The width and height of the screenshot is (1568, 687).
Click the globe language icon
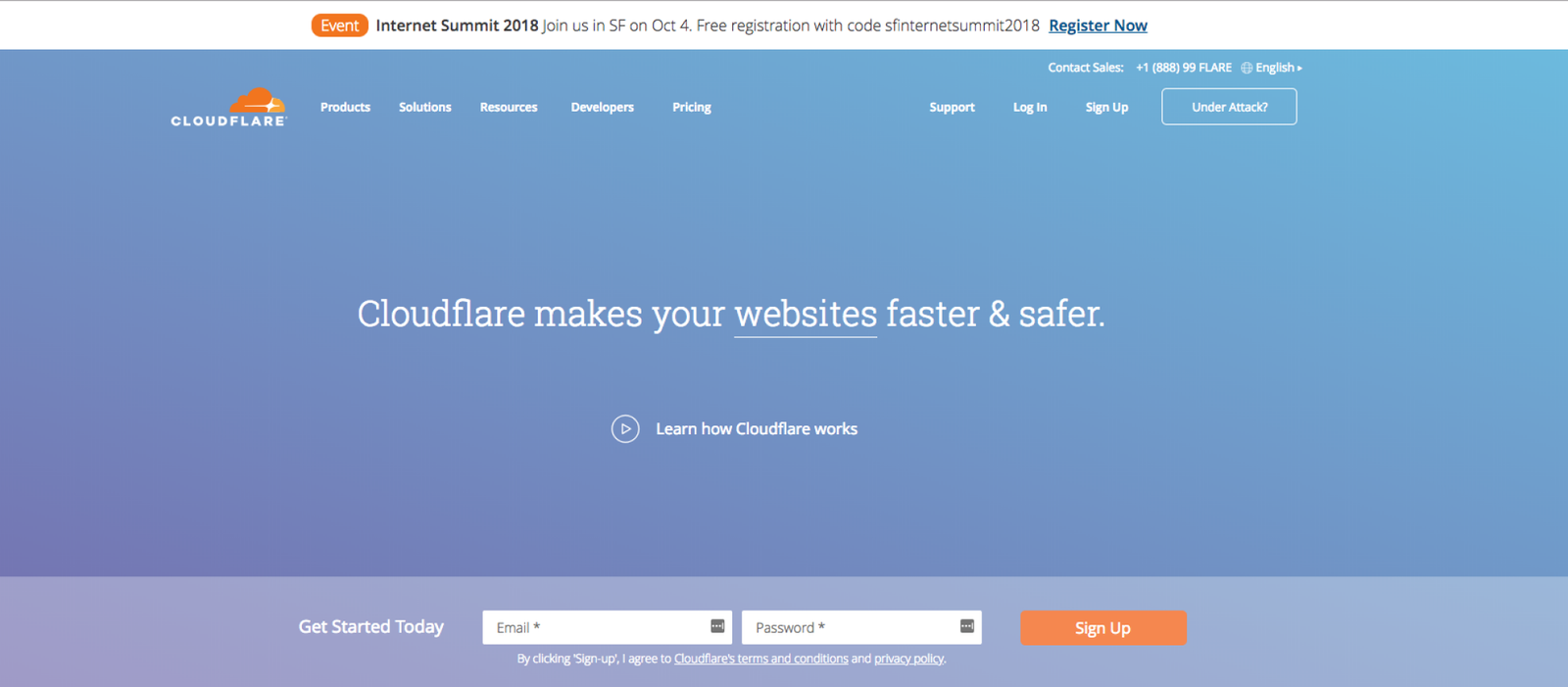click(1247, 68)
